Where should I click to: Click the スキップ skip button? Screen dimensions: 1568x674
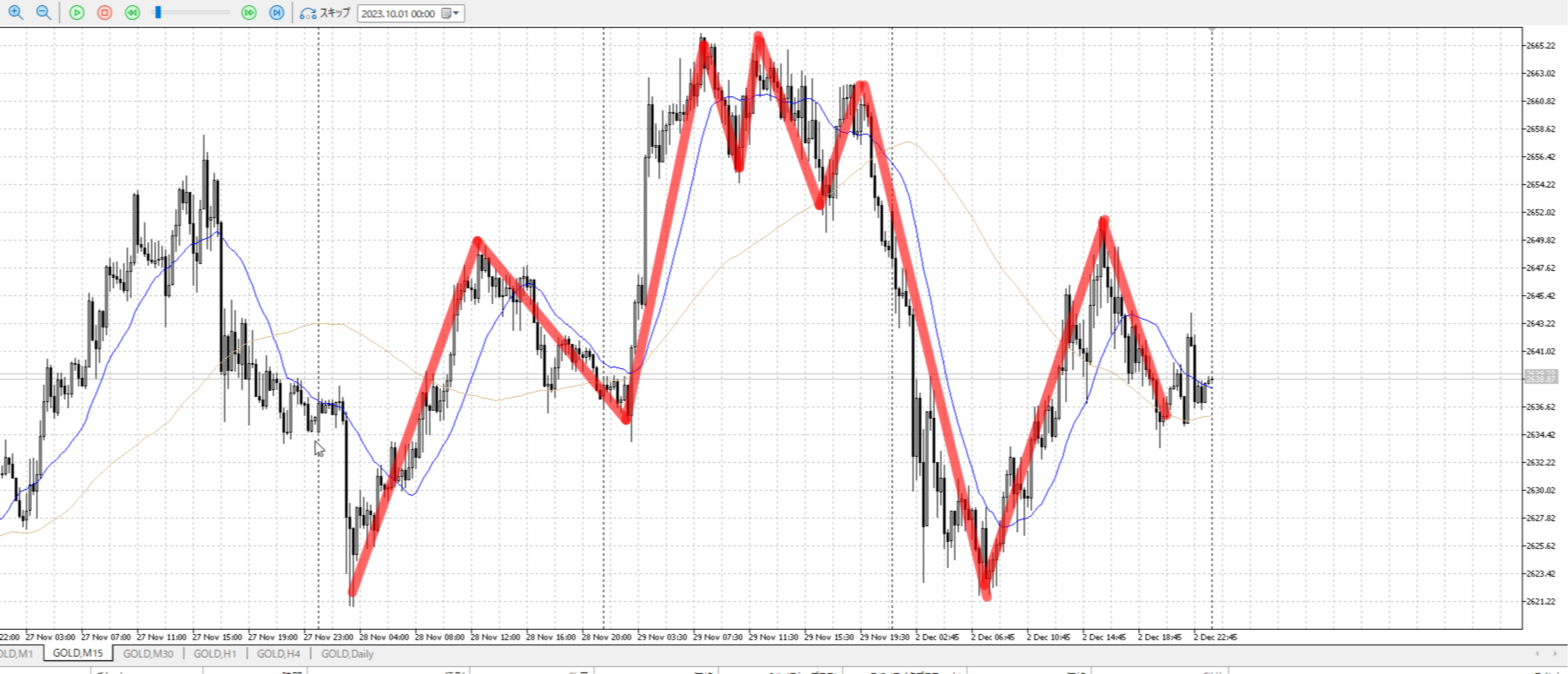325,13
